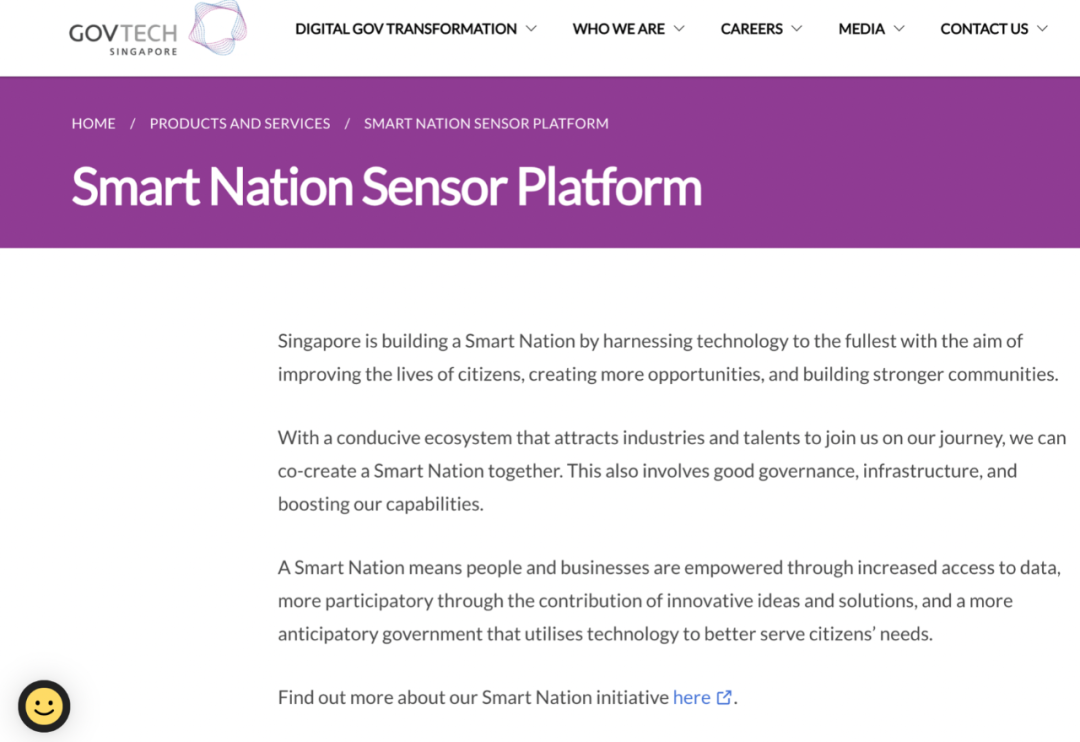Select the Careers menu item

752,29
